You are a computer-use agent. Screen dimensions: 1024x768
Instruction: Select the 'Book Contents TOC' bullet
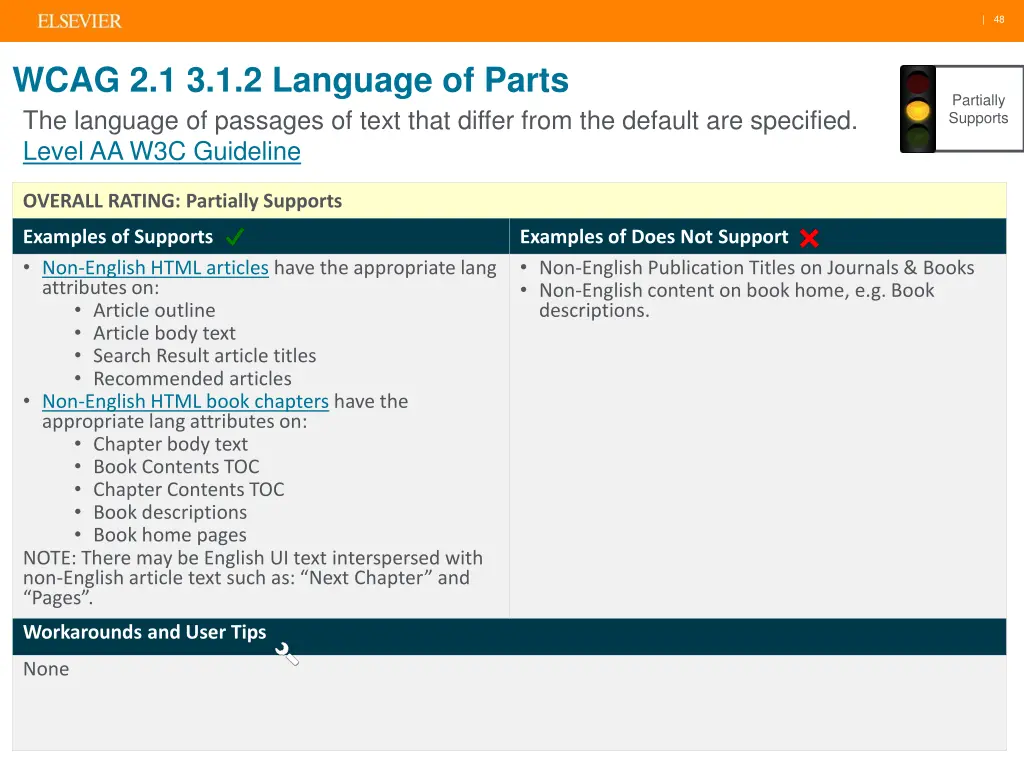(x=176, y=467)
